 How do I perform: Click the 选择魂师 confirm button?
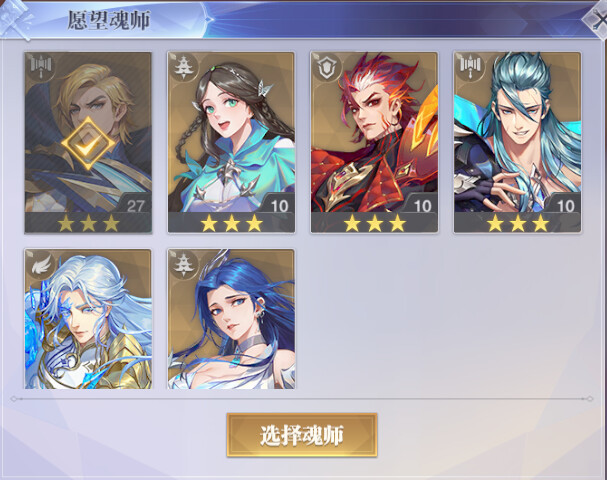(302, 435)
